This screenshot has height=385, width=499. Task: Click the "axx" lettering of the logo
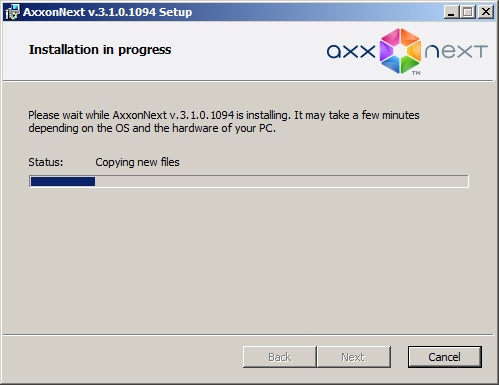tap(351, 52)
